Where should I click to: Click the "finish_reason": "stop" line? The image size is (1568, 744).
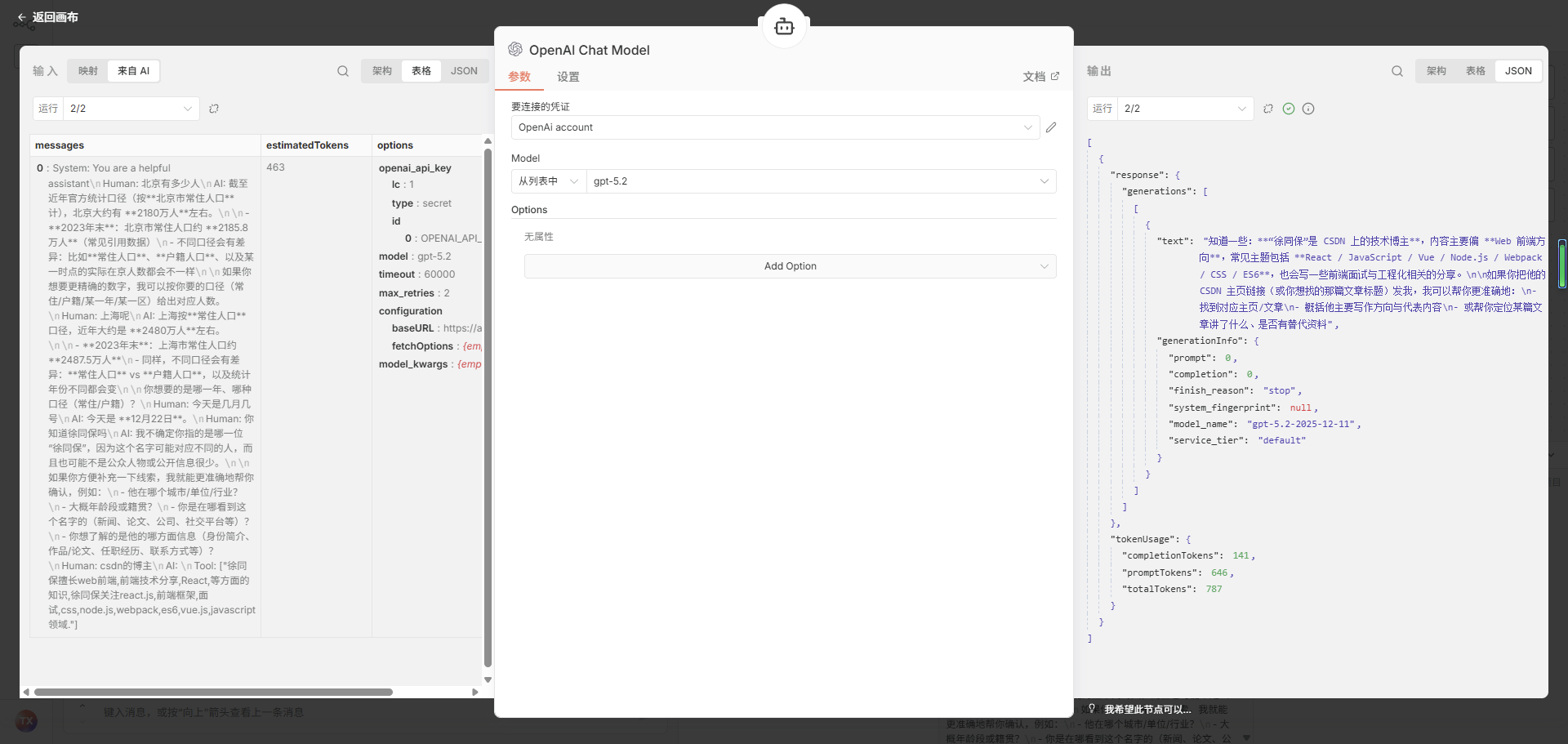(x=1236, y=390)
